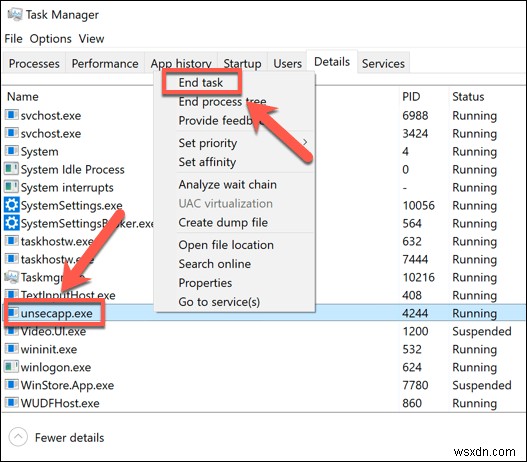This screenshot has height=462, width=527.
Task: Click the taskhostw.exe icon, PID 632
Action: (x=11, y=241)
